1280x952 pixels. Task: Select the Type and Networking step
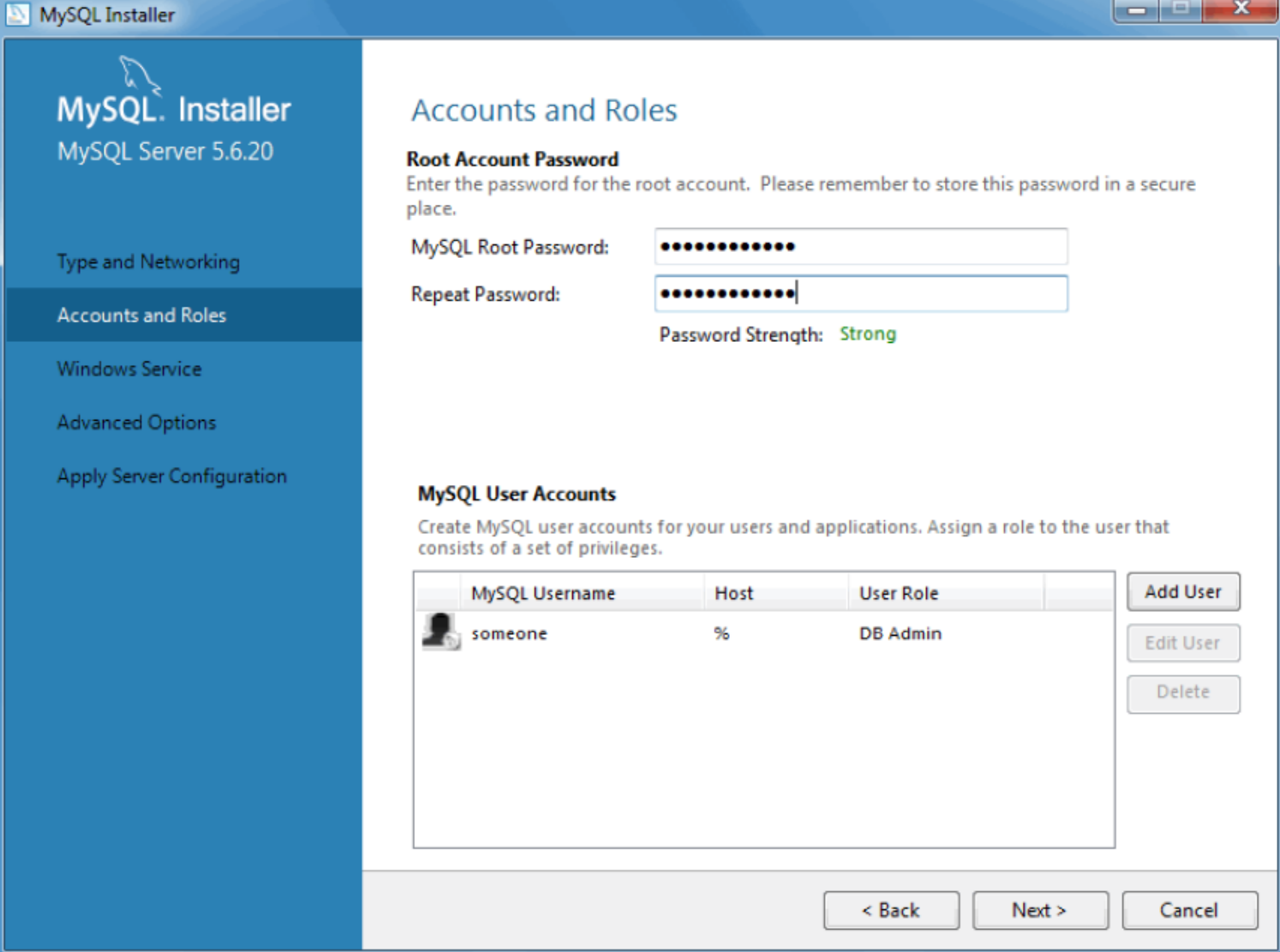(147, 261)
